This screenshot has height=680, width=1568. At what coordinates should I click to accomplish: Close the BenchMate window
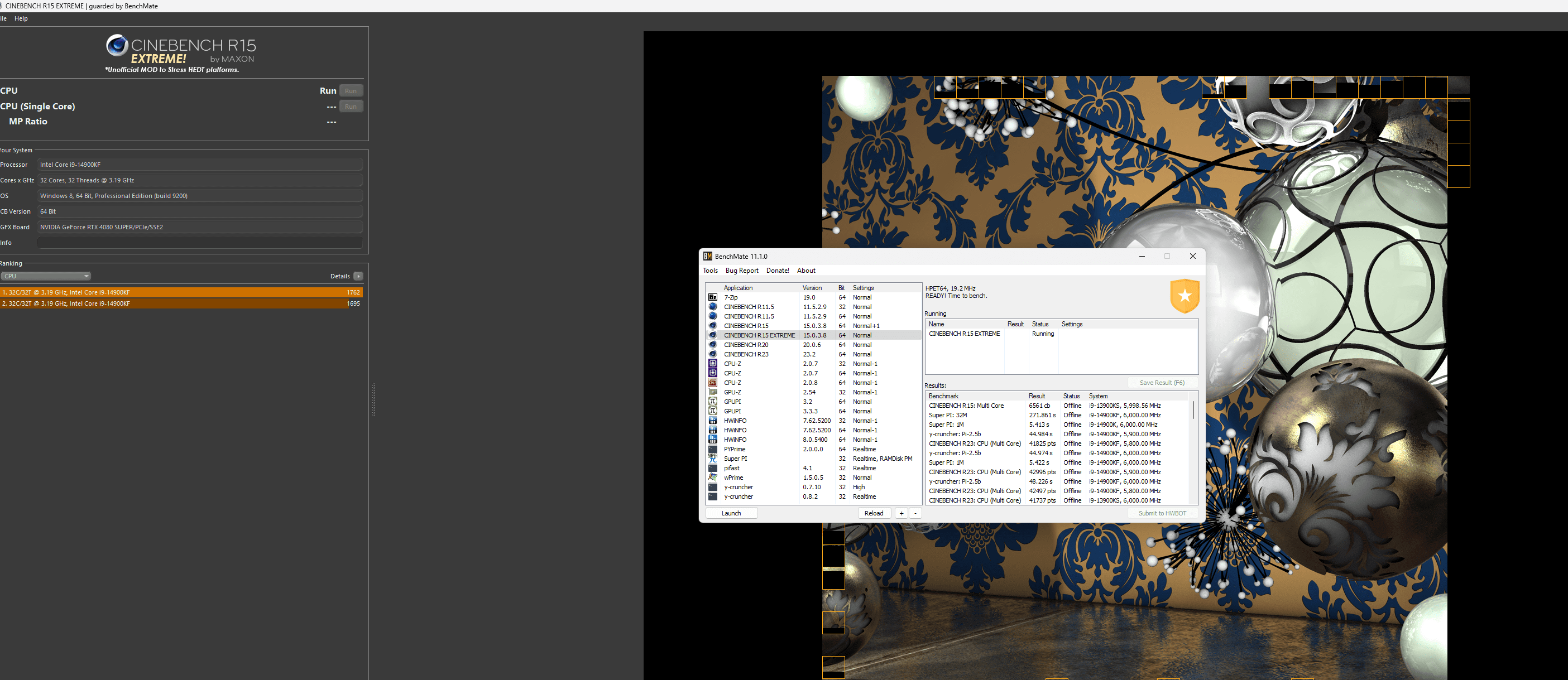click(1192, 256)
